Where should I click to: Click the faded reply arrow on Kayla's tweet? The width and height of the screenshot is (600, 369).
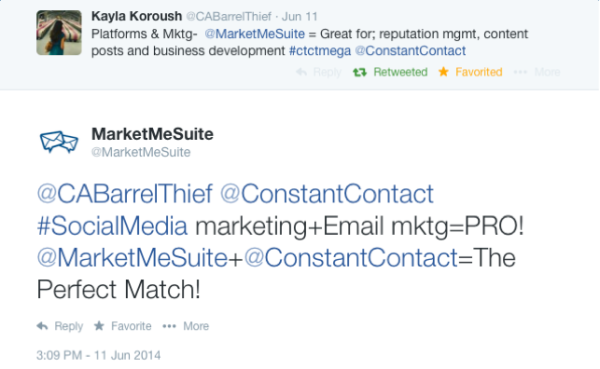pos(301,72)
